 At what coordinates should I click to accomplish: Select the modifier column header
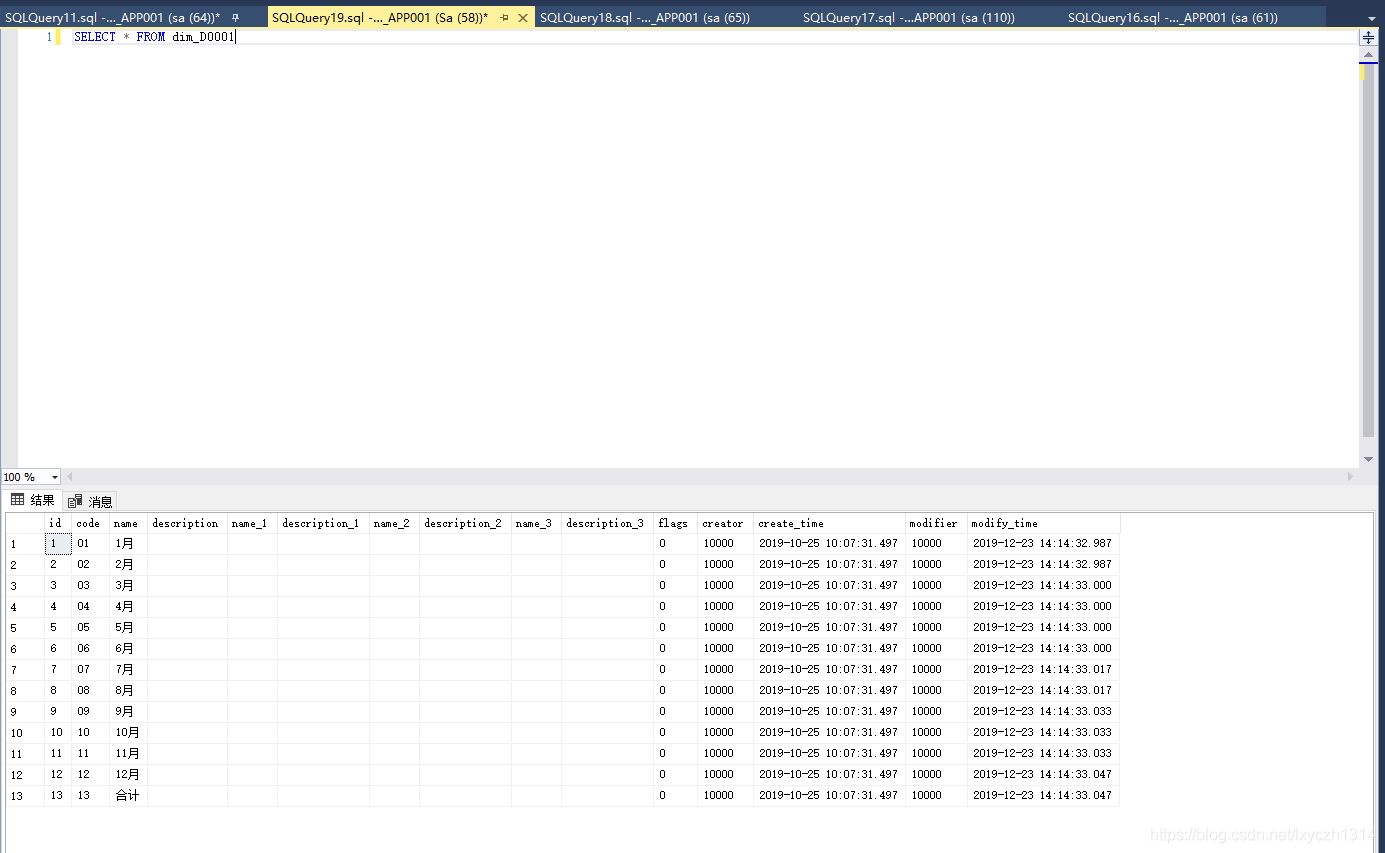click(936, 523)
